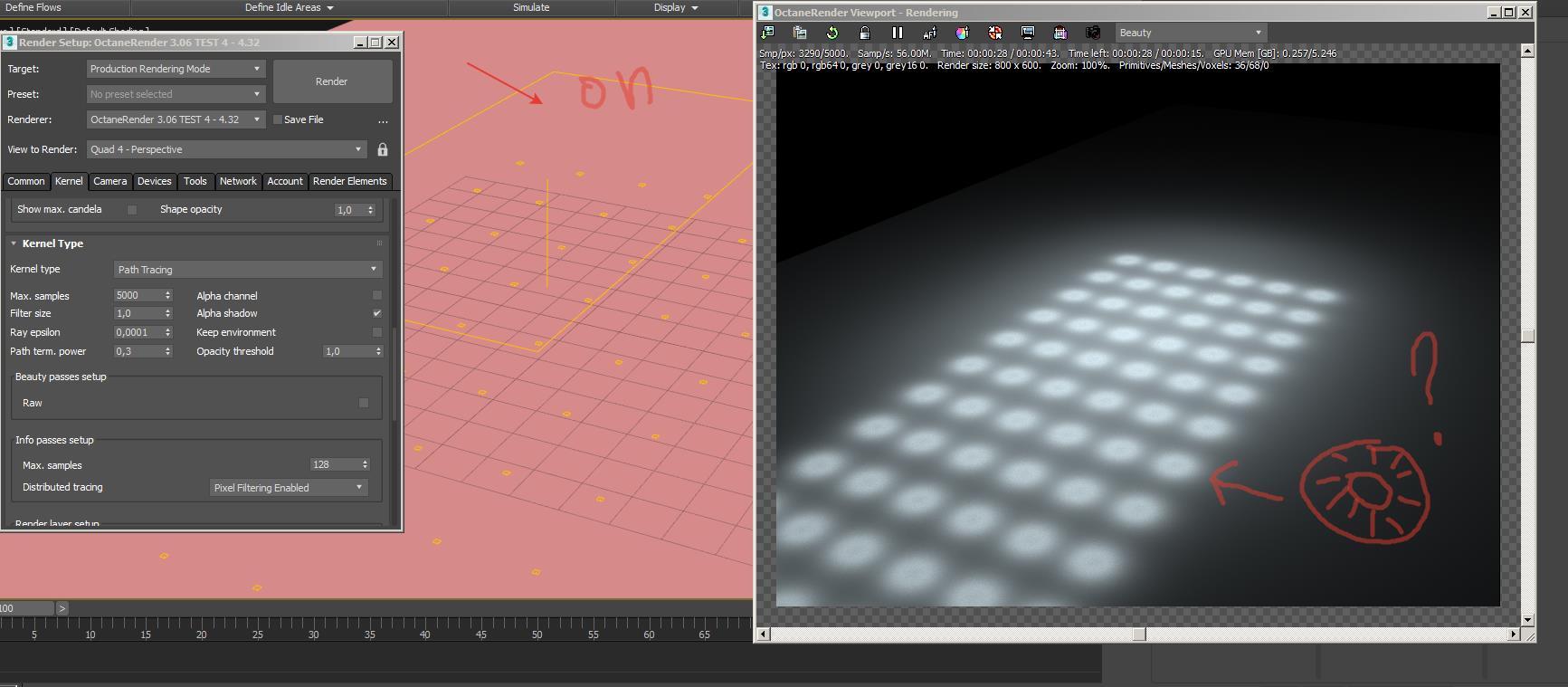Image resolution: width=1568 pixels, height=687 pixels.
Task: Click the scroll down arrow in Octane viewport
Action: 1528,620
